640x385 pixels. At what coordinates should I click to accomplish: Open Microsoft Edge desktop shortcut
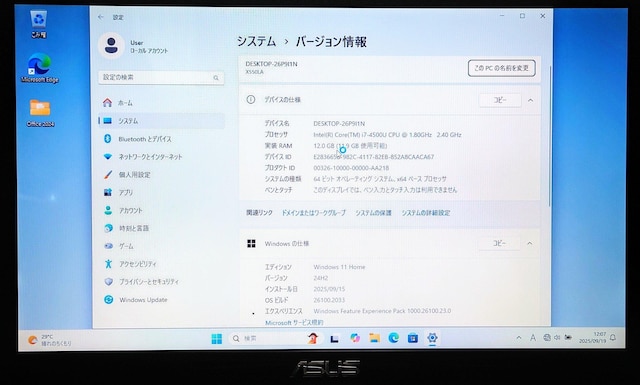click(40, 69)
